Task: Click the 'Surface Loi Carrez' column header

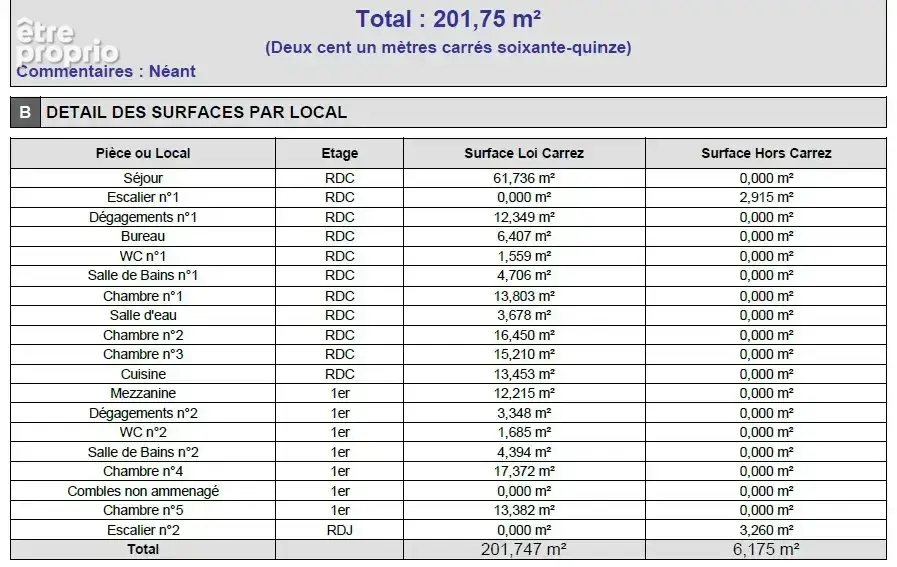Action: click(524, 153)
